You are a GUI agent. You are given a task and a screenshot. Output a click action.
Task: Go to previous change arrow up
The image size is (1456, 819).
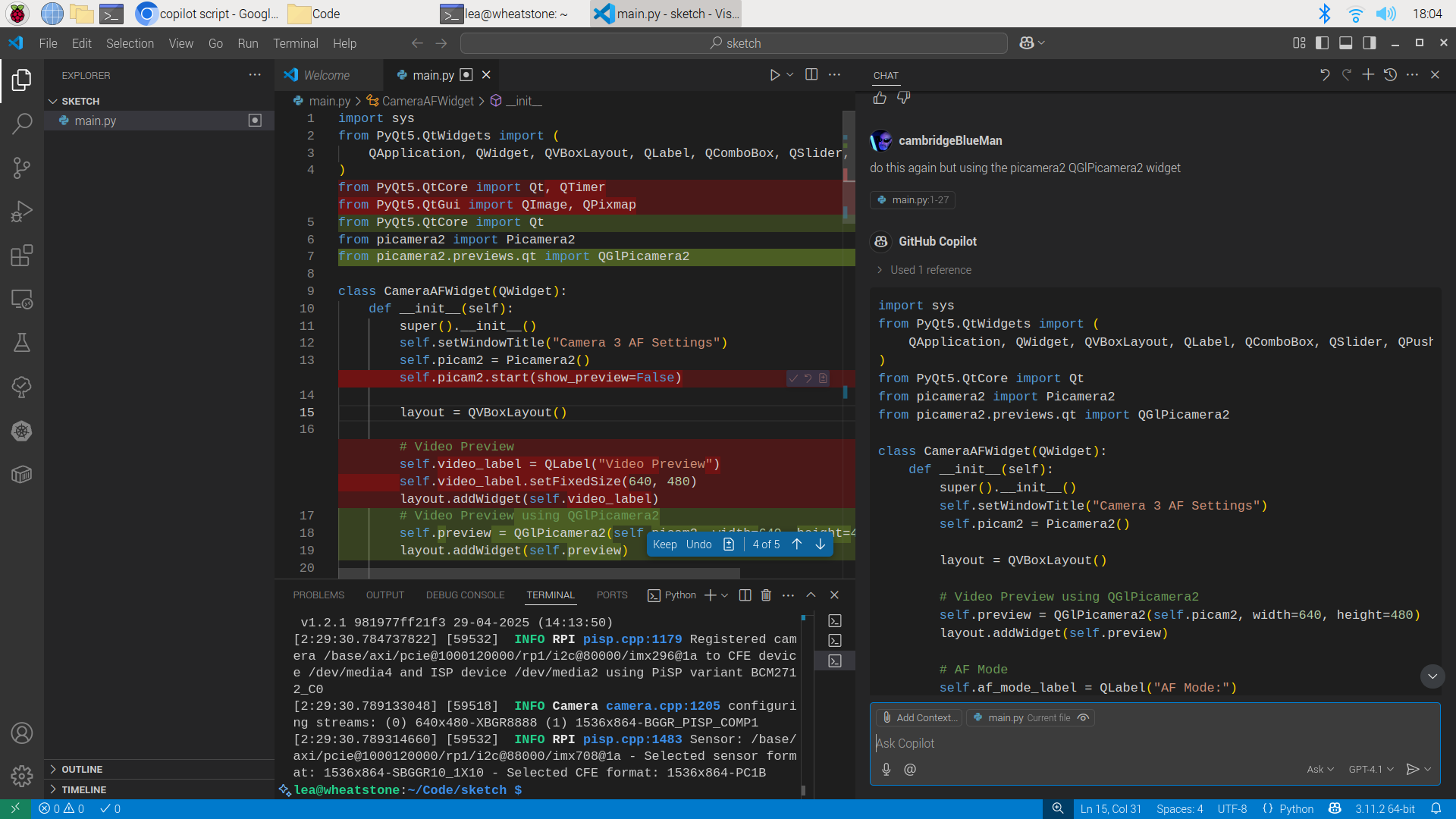point(797,544)
